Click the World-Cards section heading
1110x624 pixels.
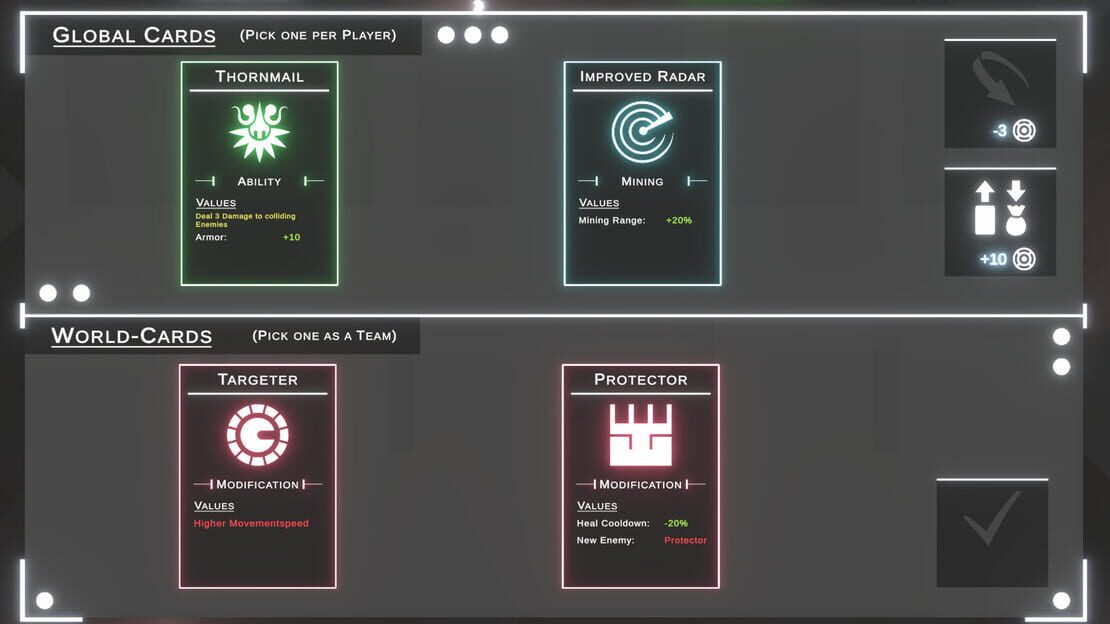coord(132,336)
